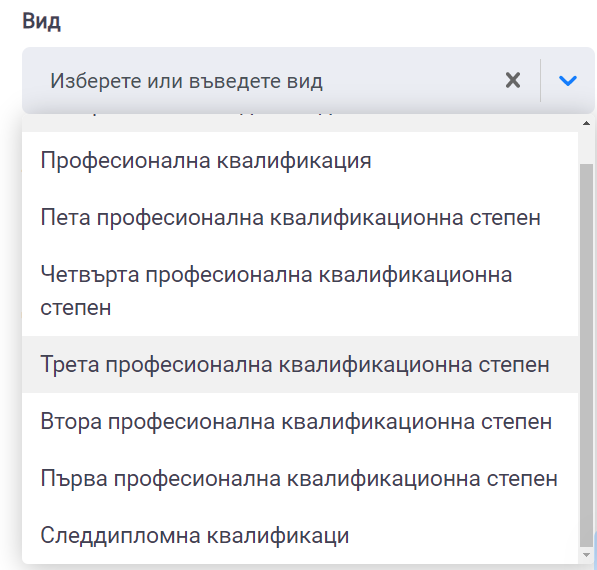Click blank space right of 'Професионална квалификация'

click(474, 160)
